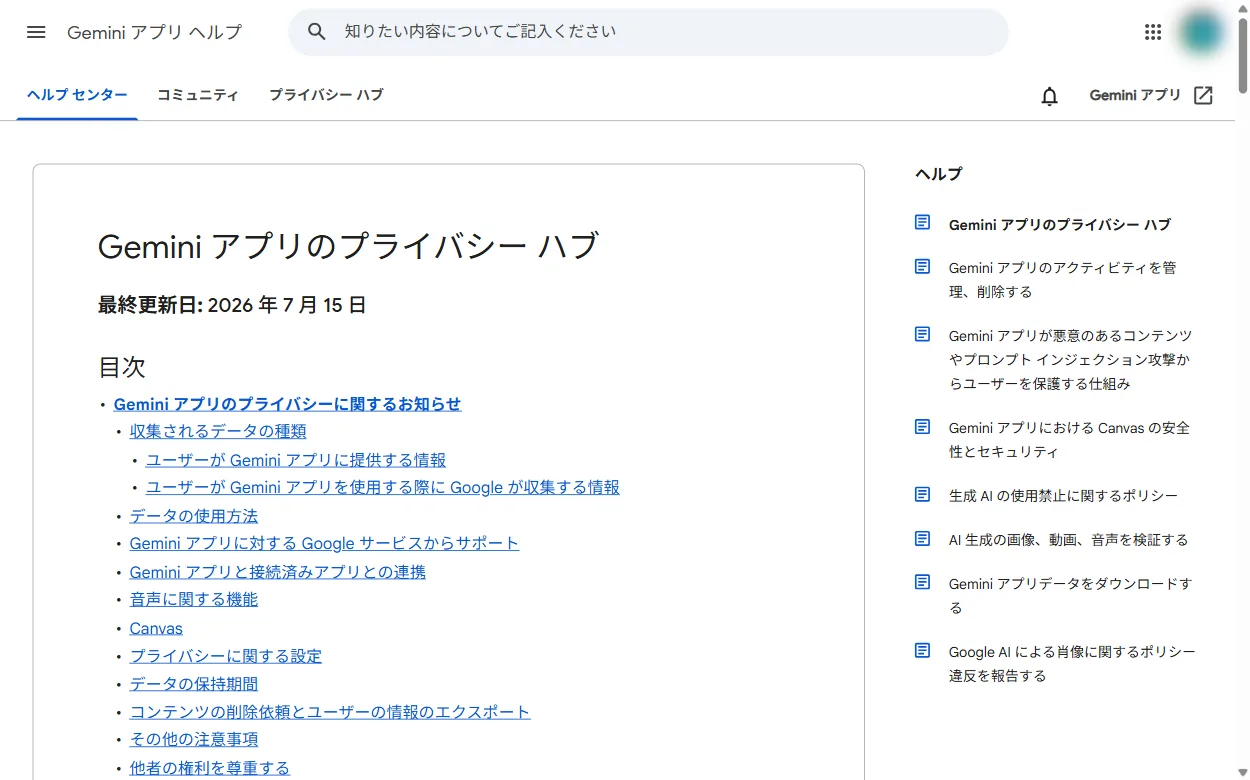
Task: Open 他者の権利を尊重する link
Action: pos(210,769)
